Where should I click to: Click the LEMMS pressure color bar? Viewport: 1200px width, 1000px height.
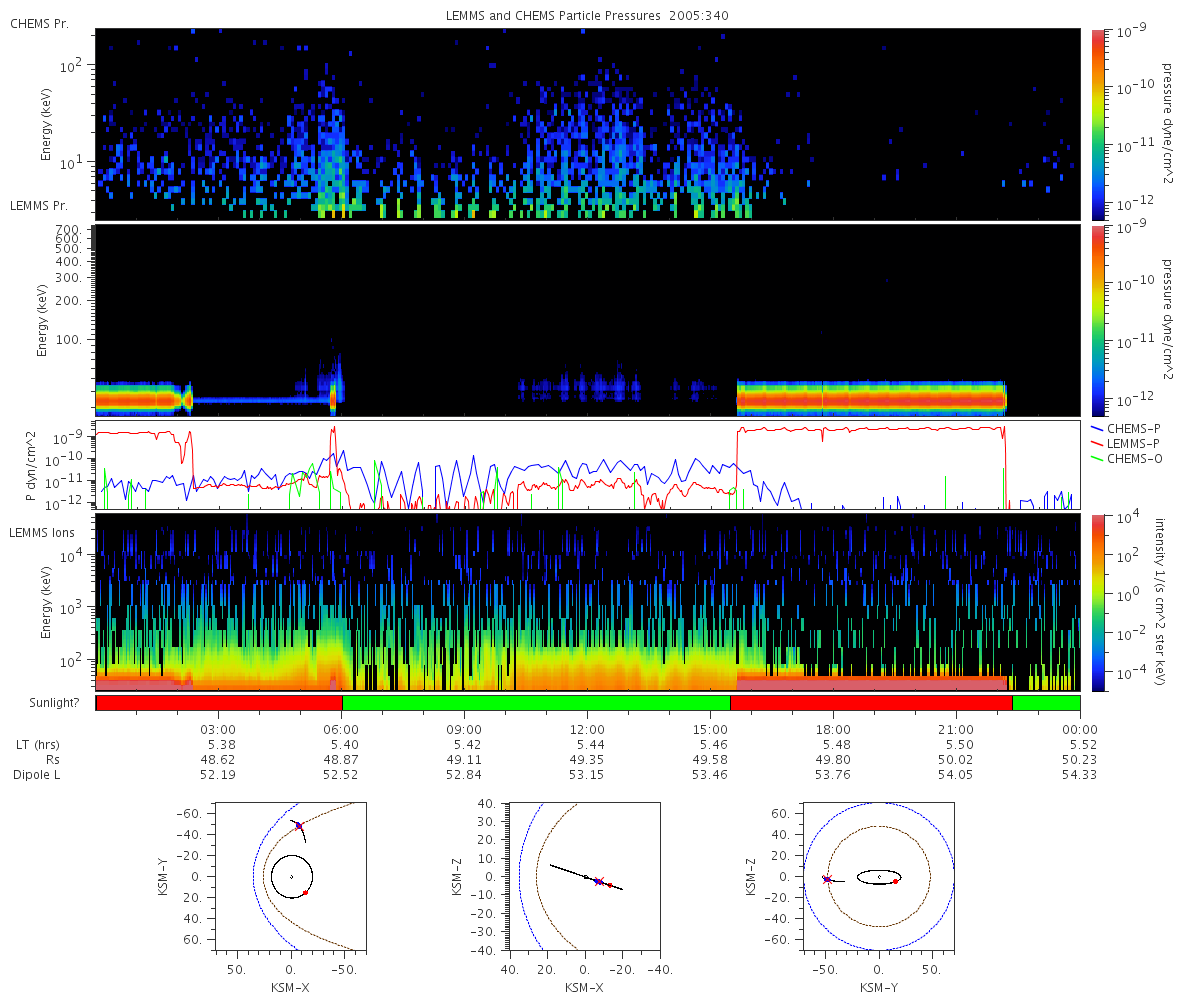(1097, 320)
